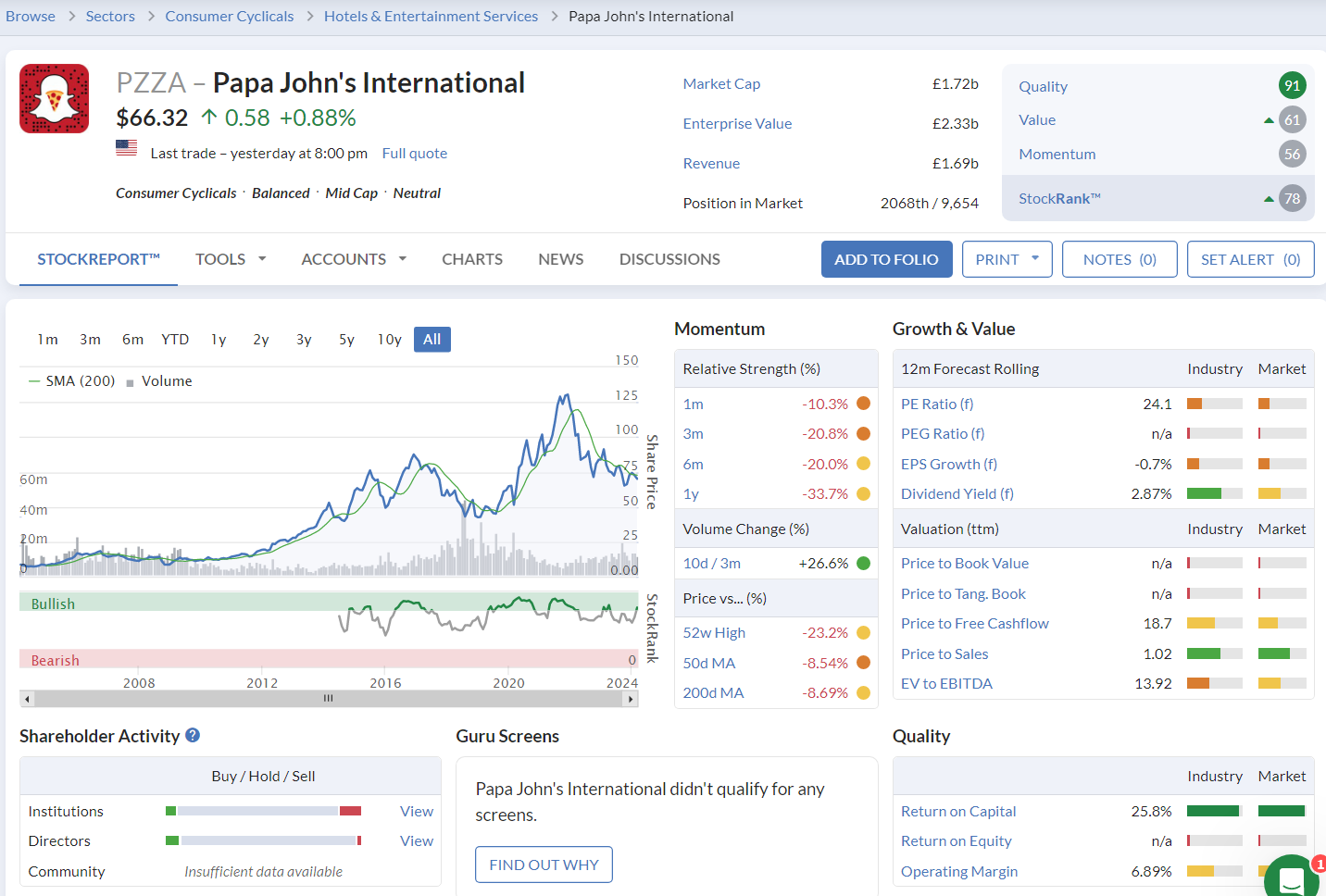The height and width of the screenshot is (896, 1326).
Task: Click the chart scrollbar right arrow
Action: tap(632, 699)
